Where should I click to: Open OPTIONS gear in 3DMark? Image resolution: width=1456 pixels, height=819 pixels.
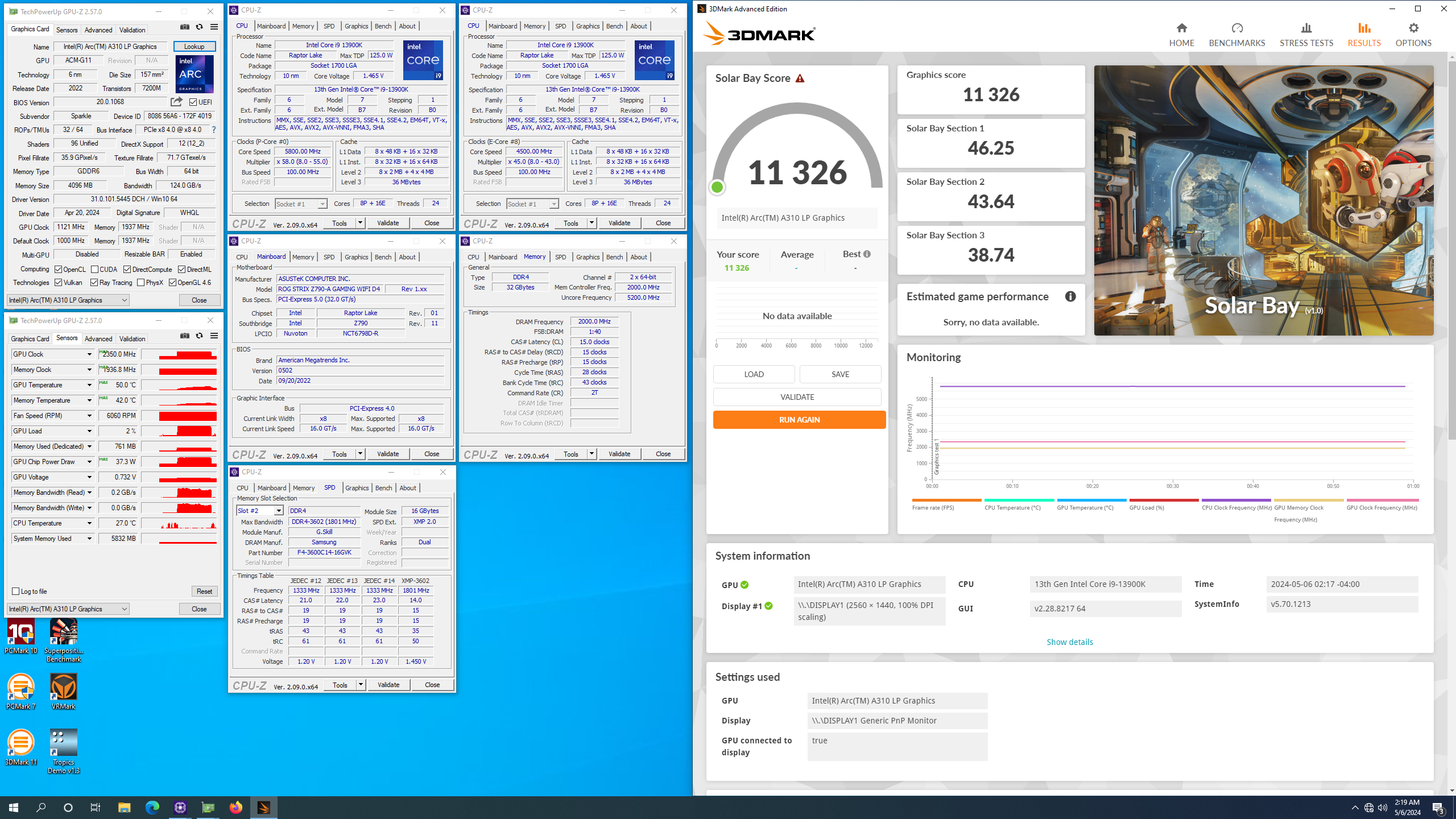[1413, 35]
